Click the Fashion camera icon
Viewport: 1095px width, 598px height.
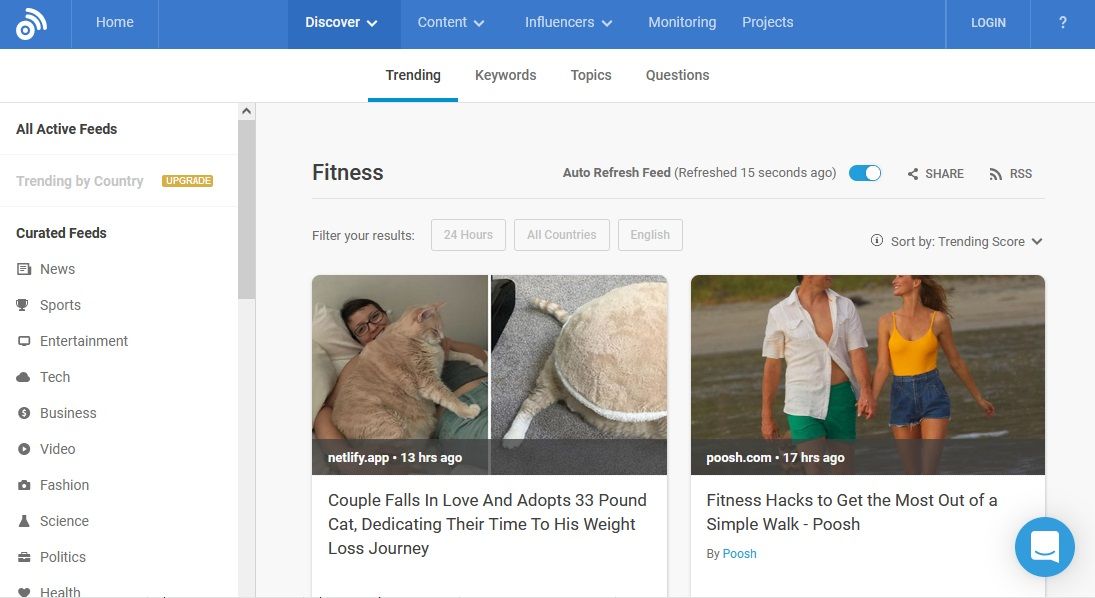[24, 485]
